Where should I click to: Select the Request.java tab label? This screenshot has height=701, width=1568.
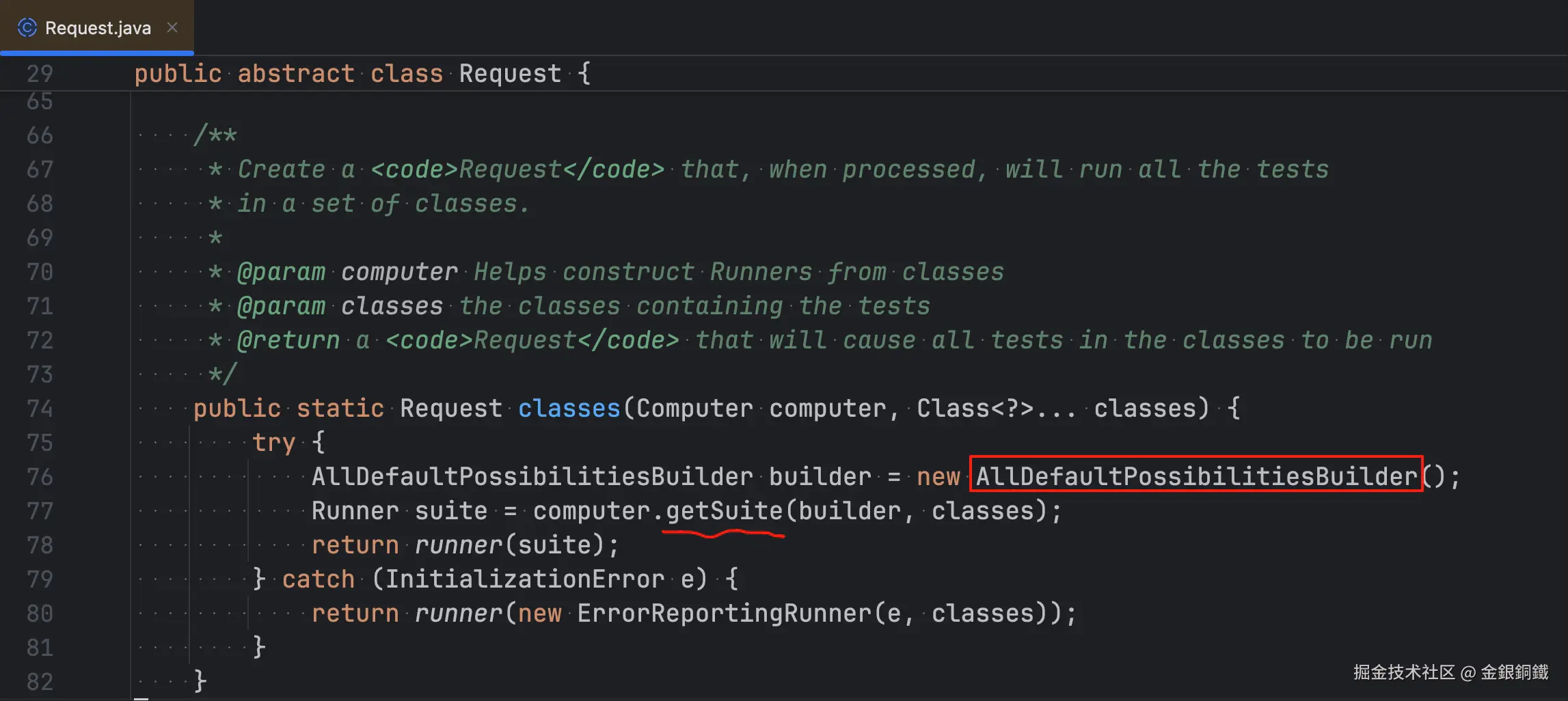[98, 28]
